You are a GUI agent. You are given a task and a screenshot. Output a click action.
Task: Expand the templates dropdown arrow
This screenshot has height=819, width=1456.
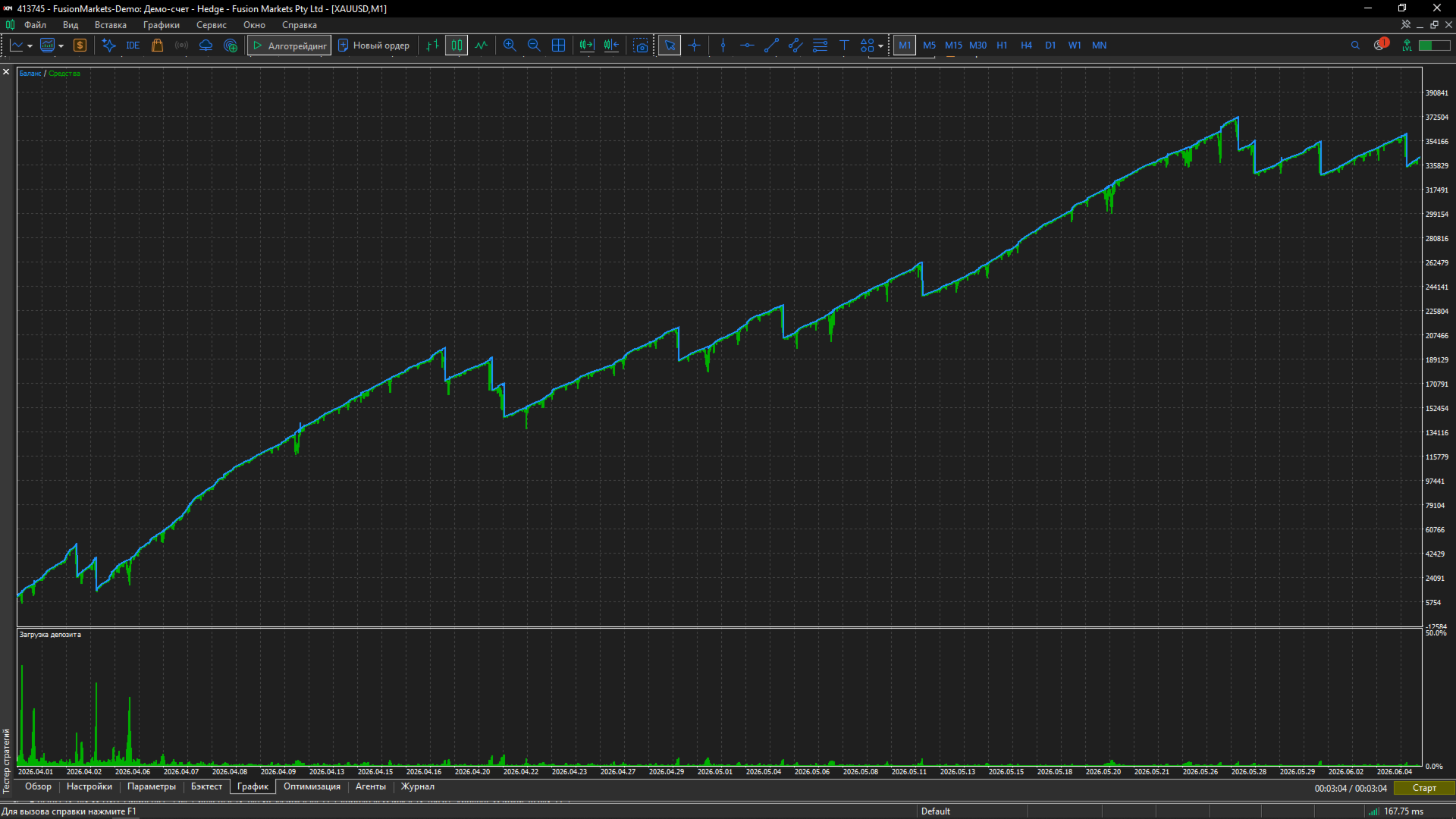pyautogui.click(x=61, y=46)
